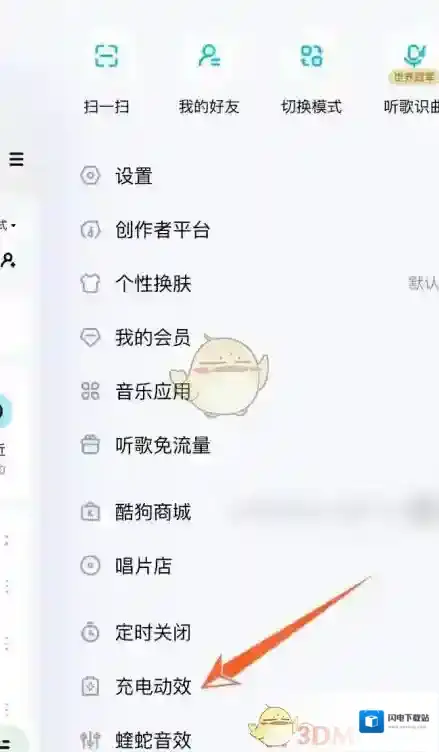Viewport: 439px width, 752px height.
Task: Open 我的好友 friends icon
Action: 209,55
